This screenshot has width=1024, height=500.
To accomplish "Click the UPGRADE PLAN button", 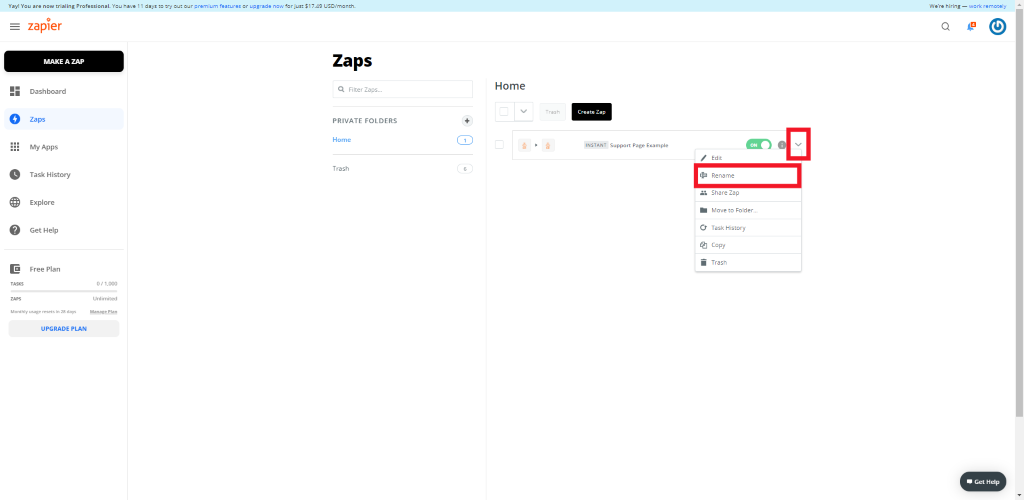I will click(64, 328).
